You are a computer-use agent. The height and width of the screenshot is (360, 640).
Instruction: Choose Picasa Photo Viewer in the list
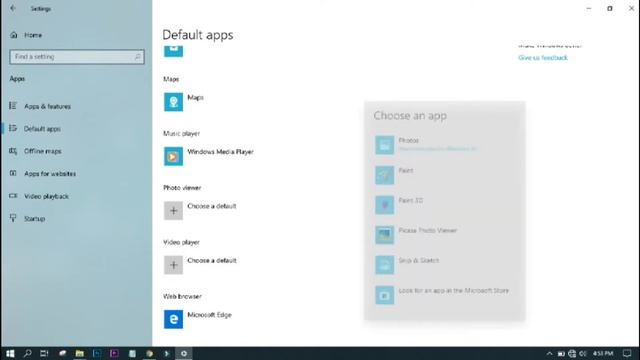[x=444, y=236]
